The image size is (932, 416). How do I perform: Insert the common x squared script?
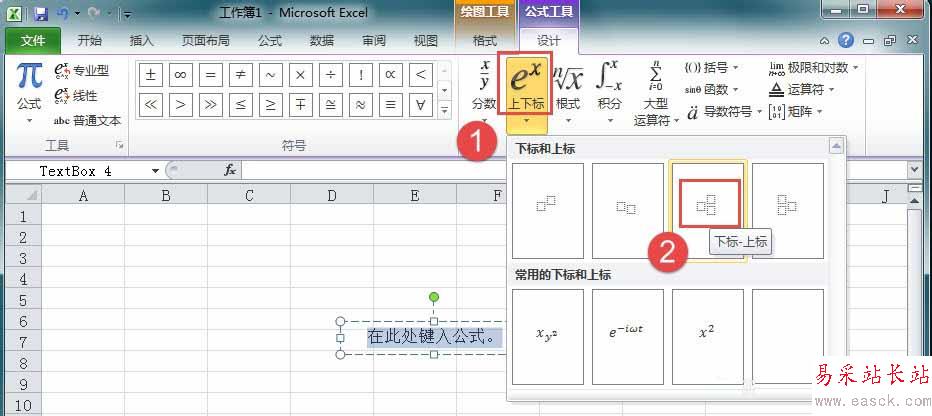pos(707,336)
